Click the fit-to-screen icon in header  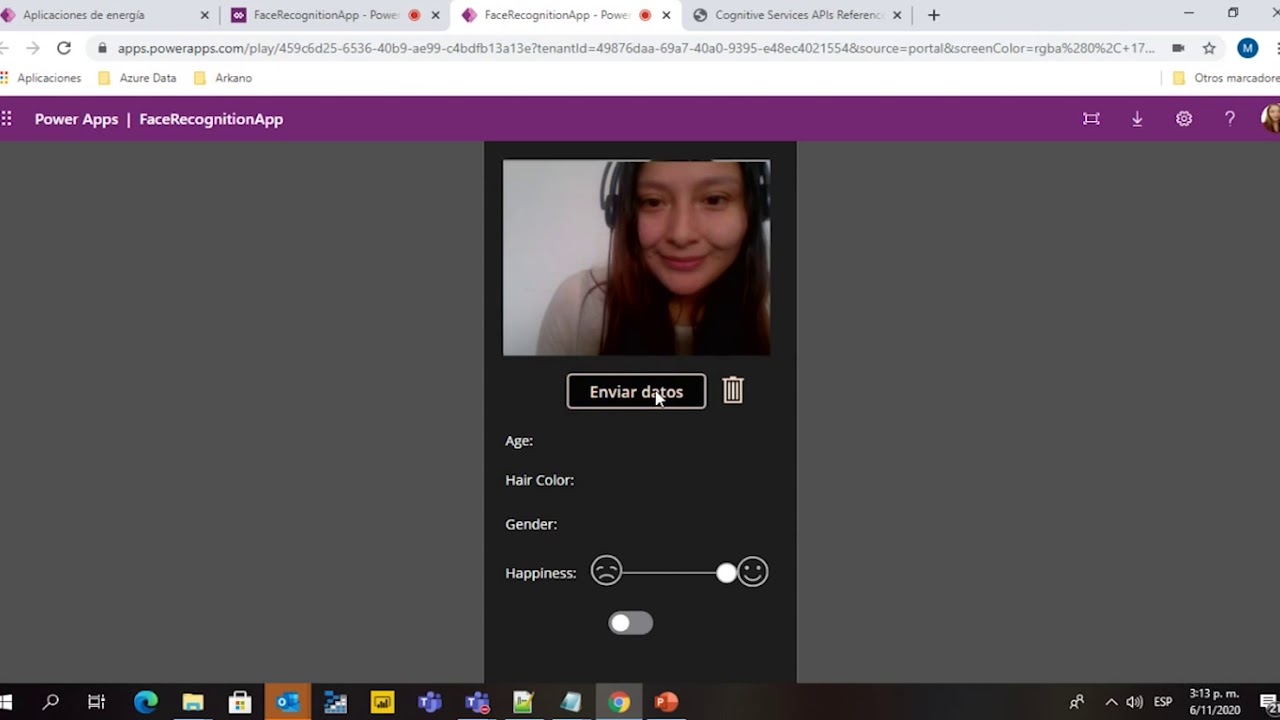point(1091,119)
